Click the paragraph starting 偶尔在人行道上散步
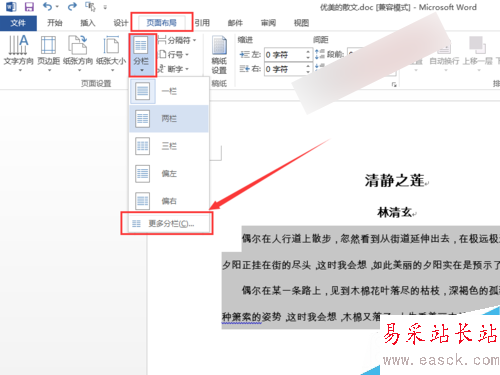 [371, 239]
